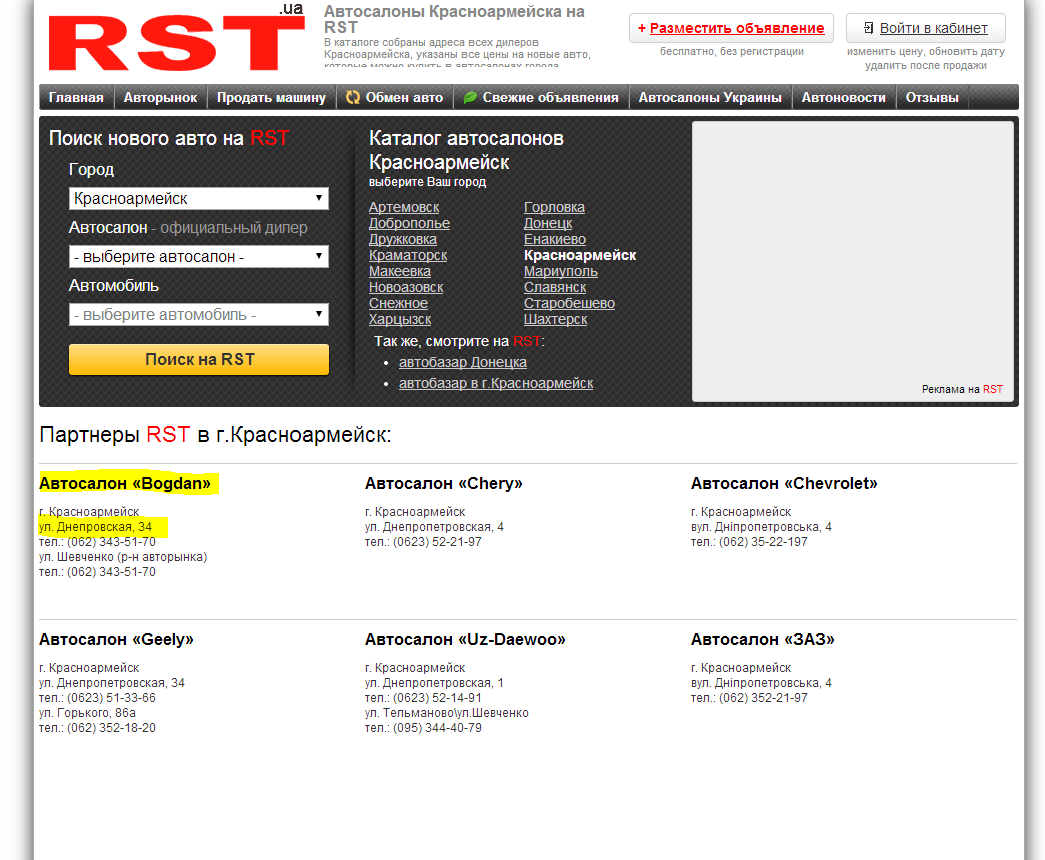Click the Автосалон «Chevrolet» heading
1045x860 pixels.
pyautogui.click(x=784, y=483)
